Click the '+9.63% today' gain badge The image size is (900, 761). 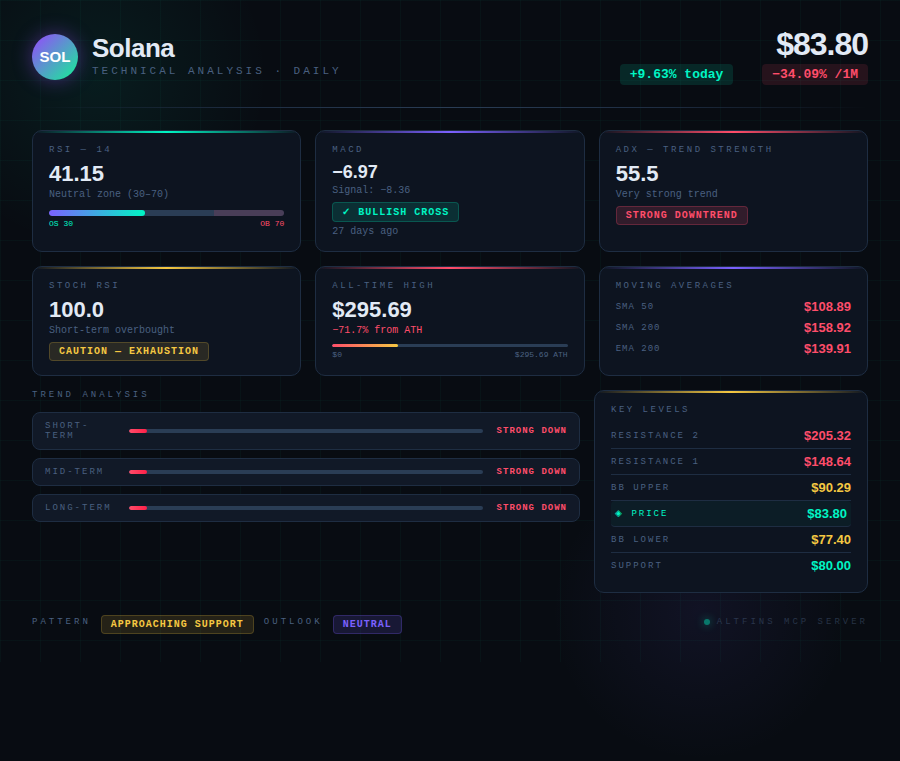tap(676, 74)
